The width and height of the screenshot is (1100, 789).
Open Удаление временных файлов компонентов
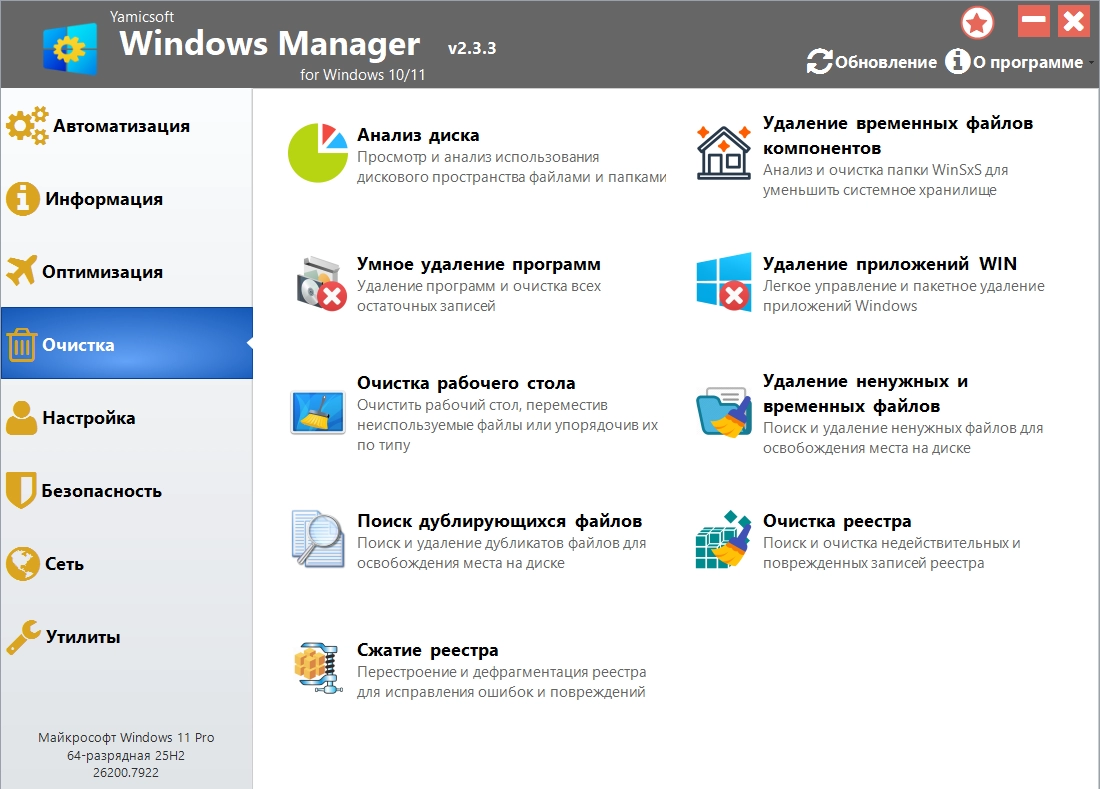click(x=898, y=135)
